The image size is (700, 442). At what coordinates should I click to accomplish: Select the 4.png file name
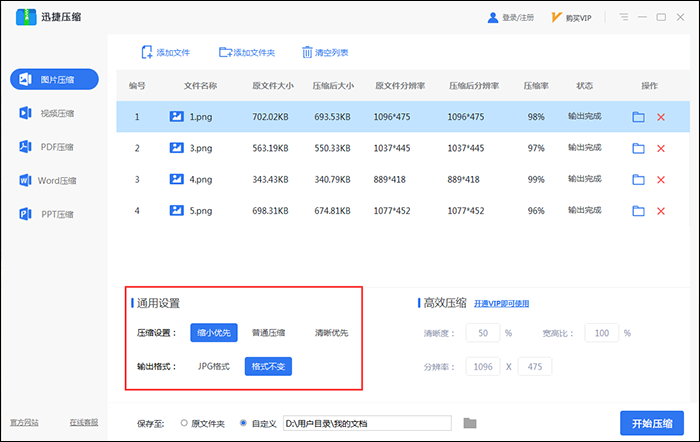click(201, 179)
